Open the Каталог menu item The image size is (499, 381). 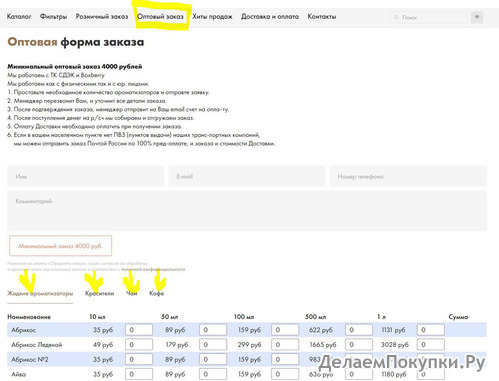tap(19, 16)
